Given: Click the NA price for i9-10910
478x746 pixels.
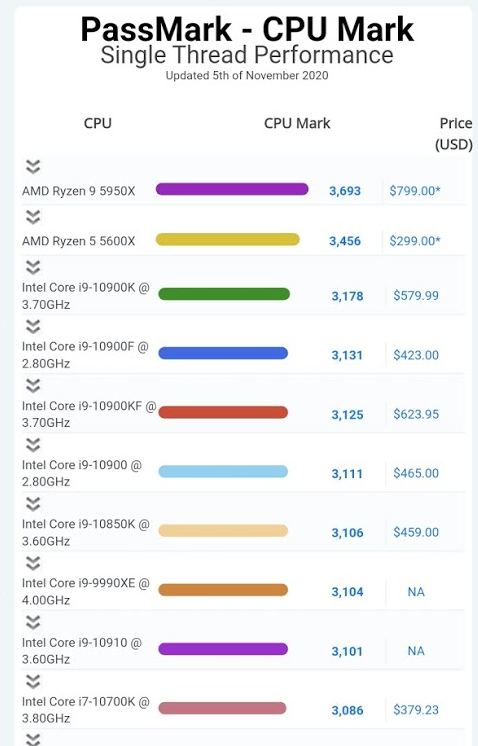Looking at the screenshot, I should pyautogui.click(x=416, y=651).
